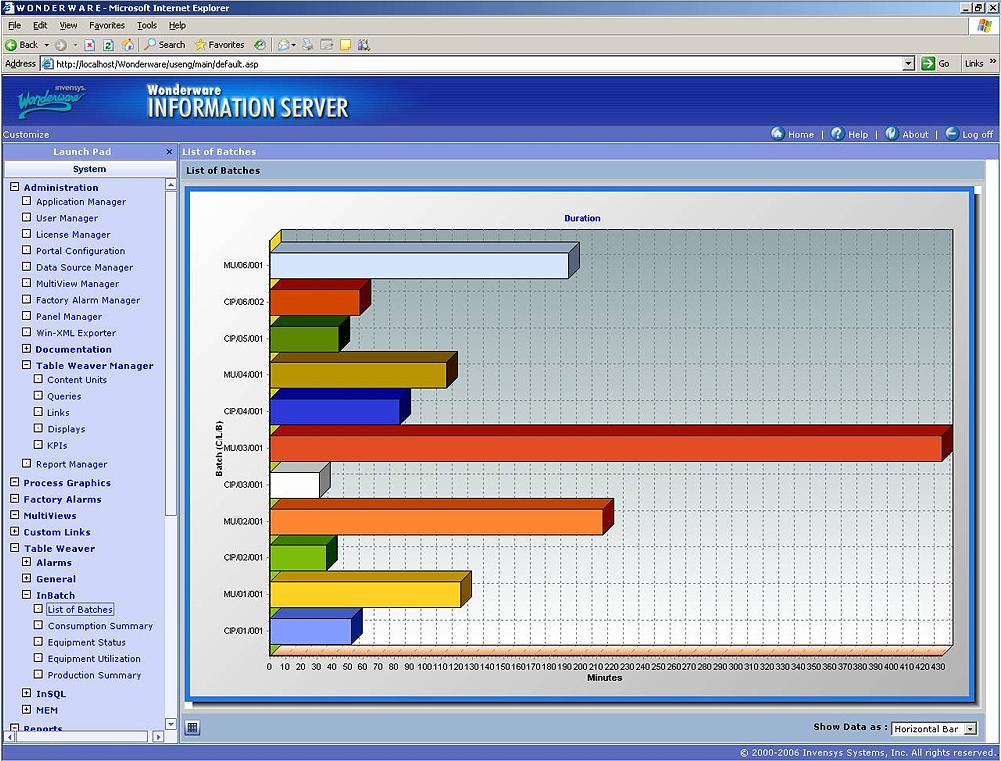Click the Home icon in portal header
Image resolution: width=1001 pixels, height=761 pixels.
(x=777, y=134)
